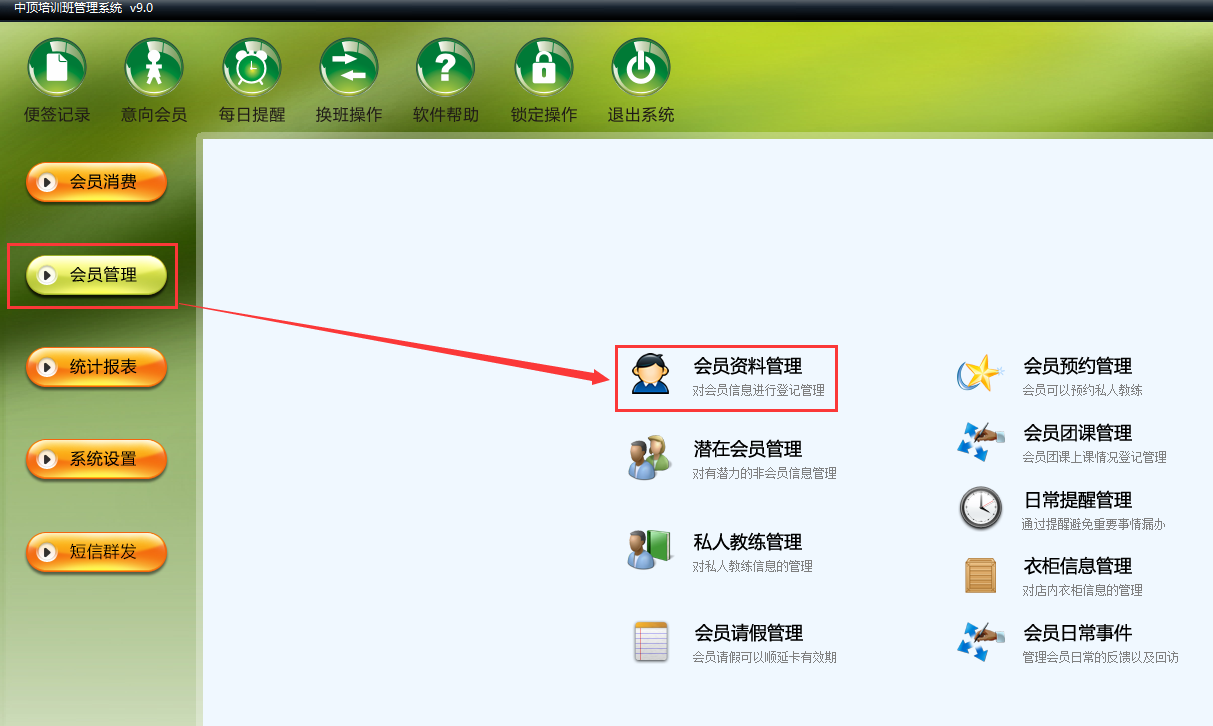Open the 私人教练管理 coach icon

click(650, 550)
